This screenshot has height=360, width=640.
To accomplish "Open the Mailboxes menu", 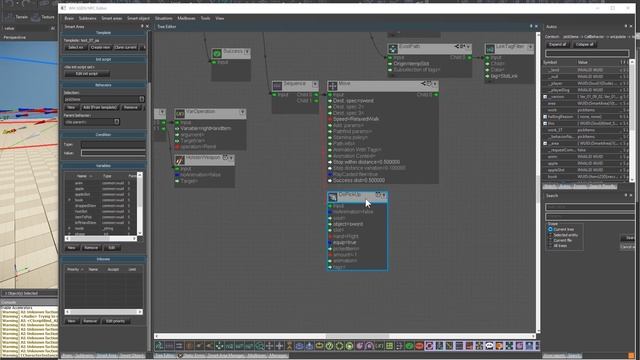I will pyautogui.click(x=186, y=18).
